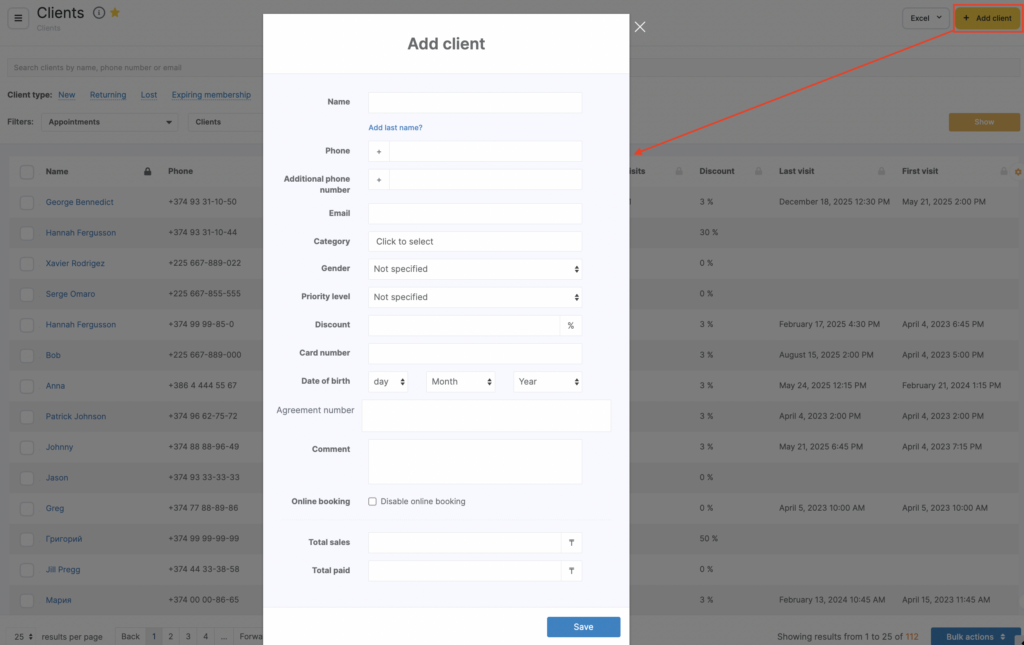
Task: Click the currency icon in Total paid field
Action: pyautogui.click(x=571, y=571)
